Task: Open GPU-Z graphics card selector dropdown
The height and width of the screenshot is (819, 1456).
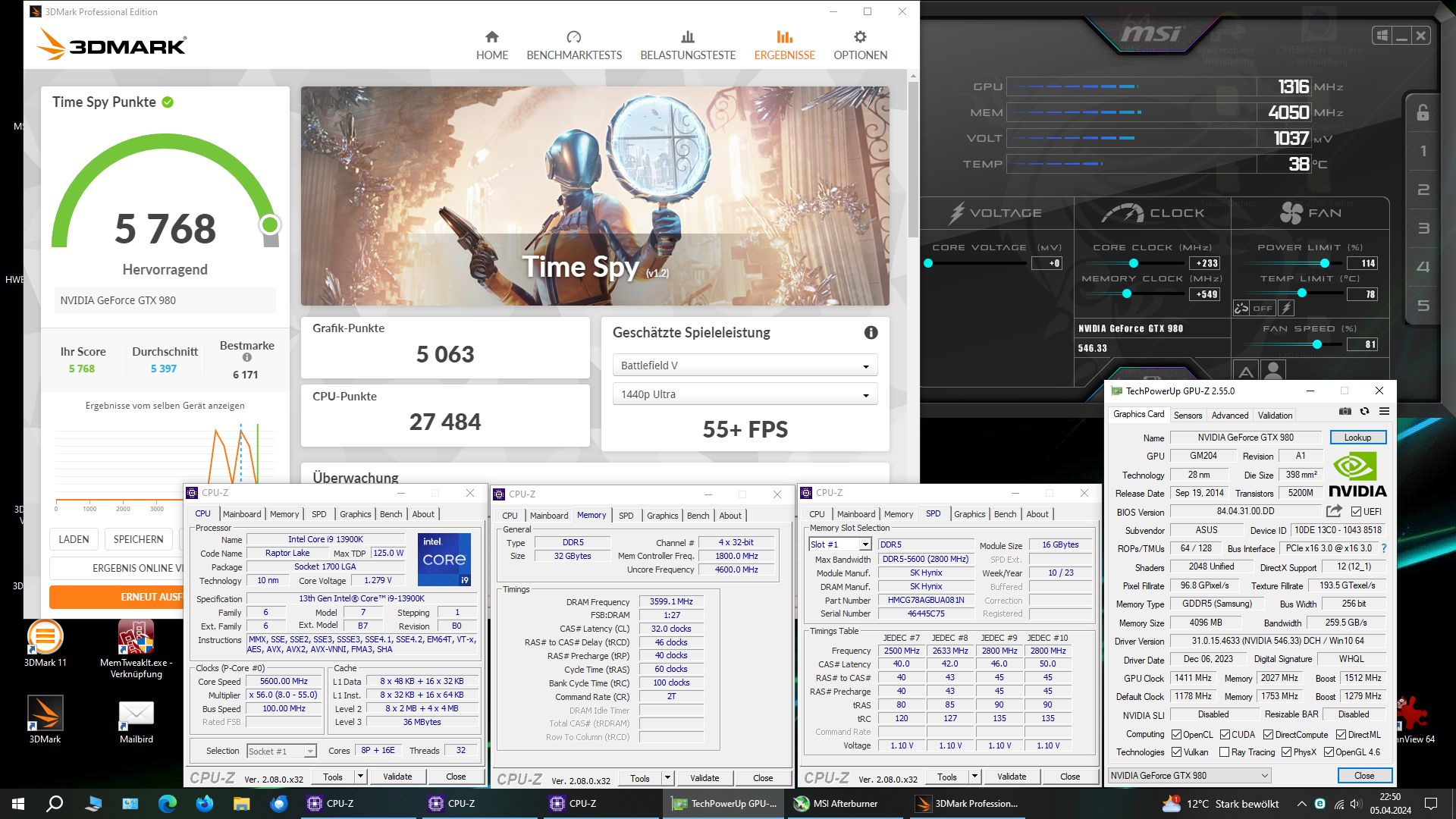Action: click(x=1188, y=775)
